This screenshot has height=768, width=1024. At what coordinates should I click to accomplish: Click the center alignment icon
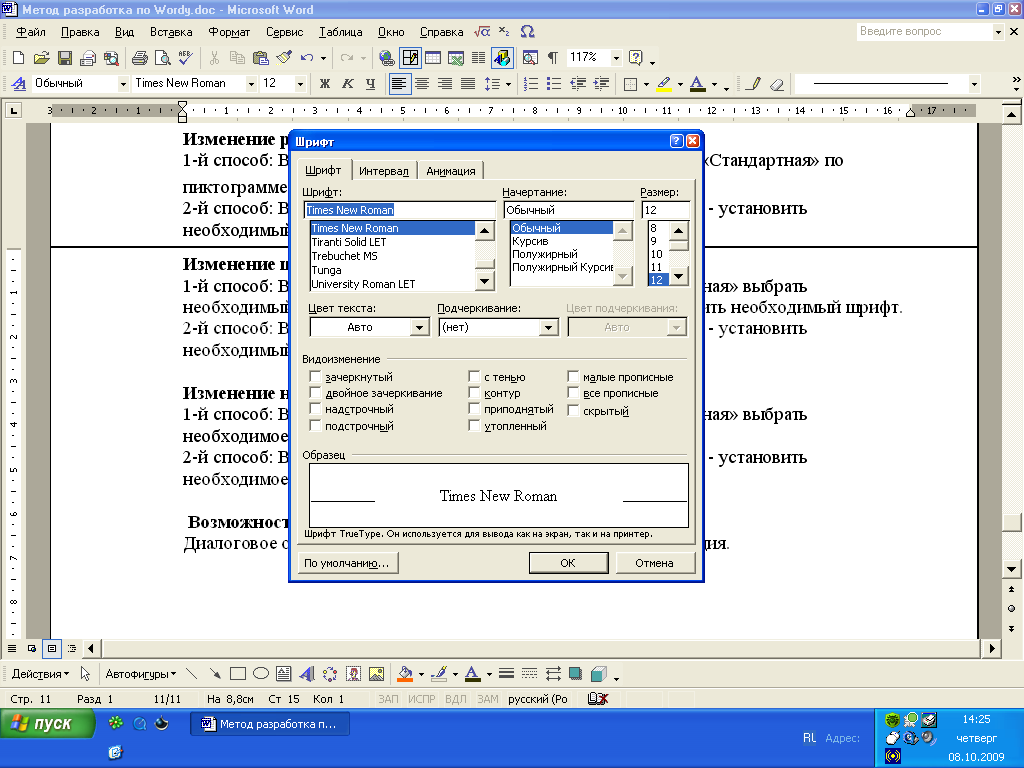pos(421,84)
